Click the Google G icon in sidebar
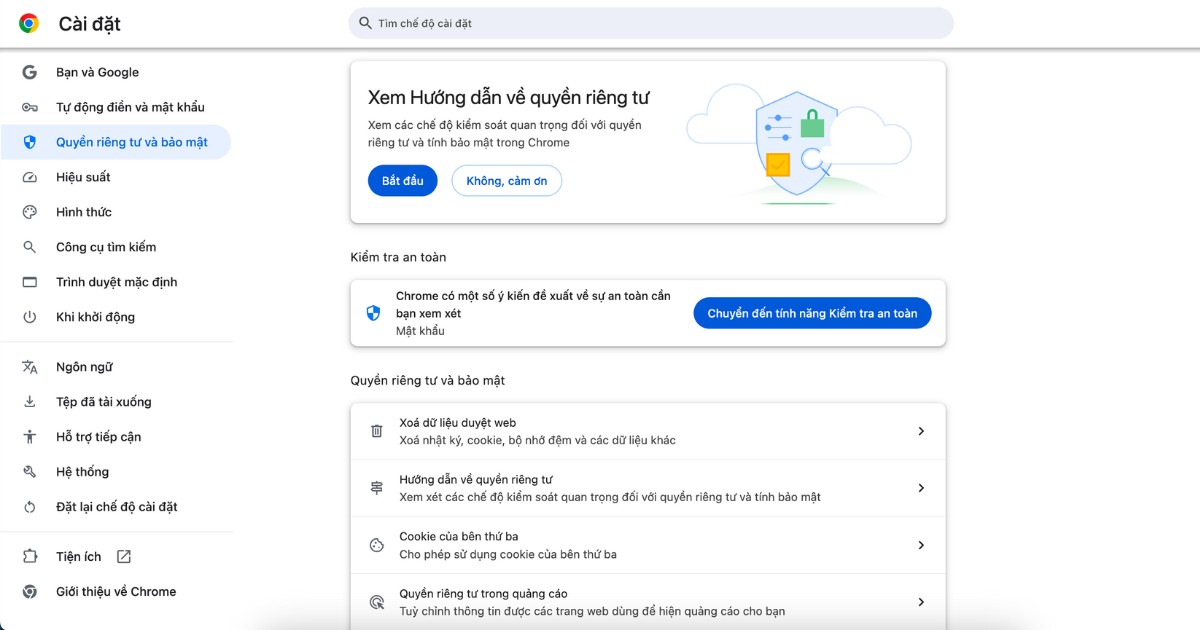The width and height of the screenshot is (1200, 630). tap(30, 72)
